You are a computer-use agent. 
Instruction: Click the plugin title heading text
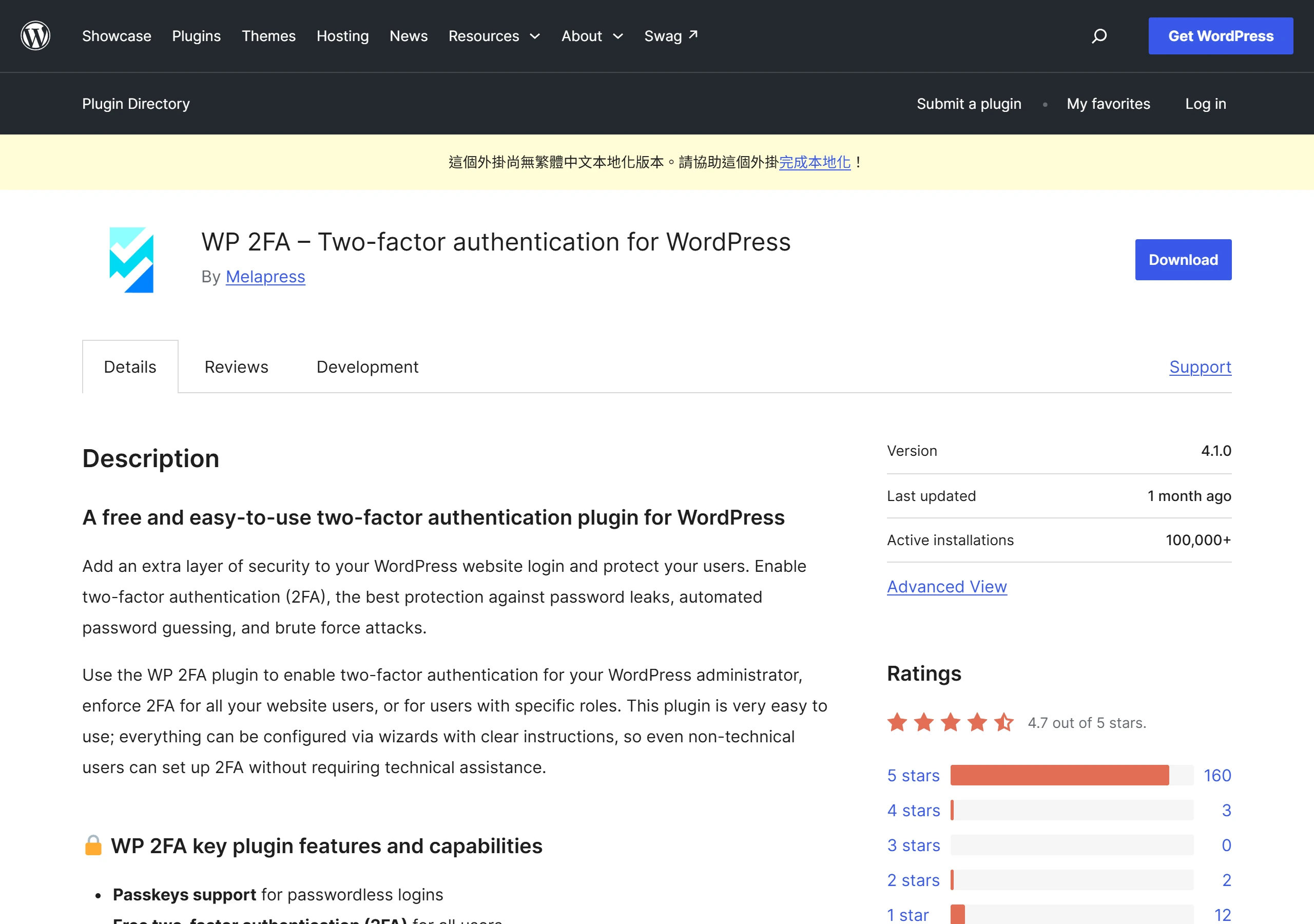[x=496, y=242]
